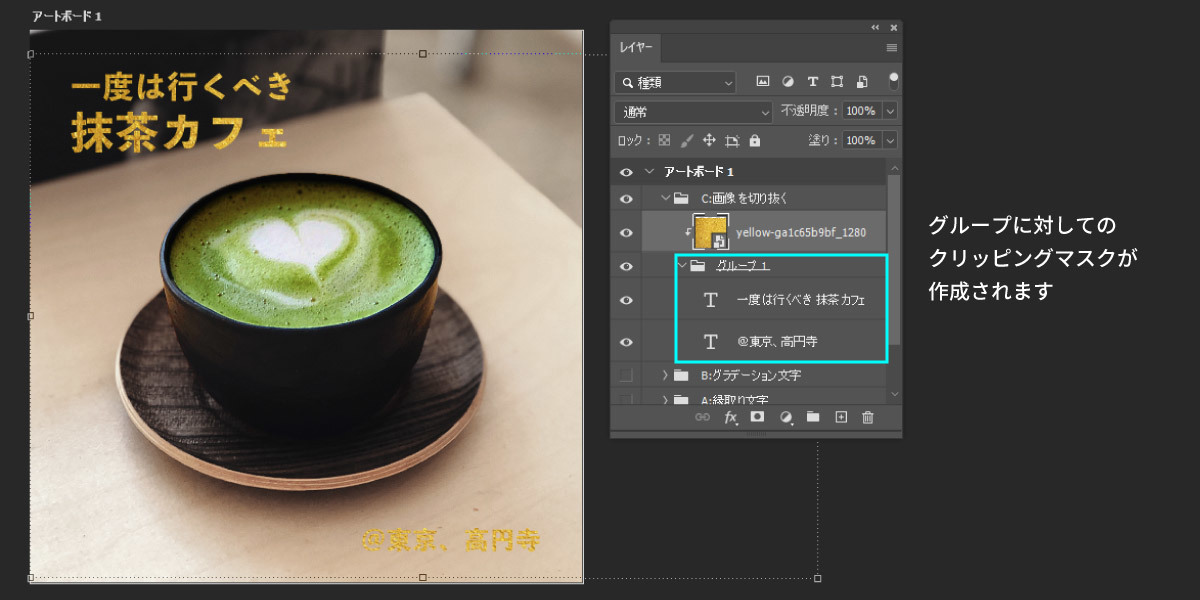This screenshot has width=1200, height=600.
Task: Filter layers by text type
Action: (x=813, y=82)
